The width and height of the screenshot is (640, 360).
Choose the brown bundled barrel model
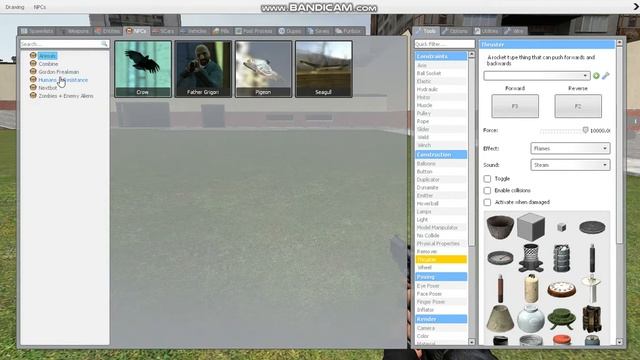point(592,319)
